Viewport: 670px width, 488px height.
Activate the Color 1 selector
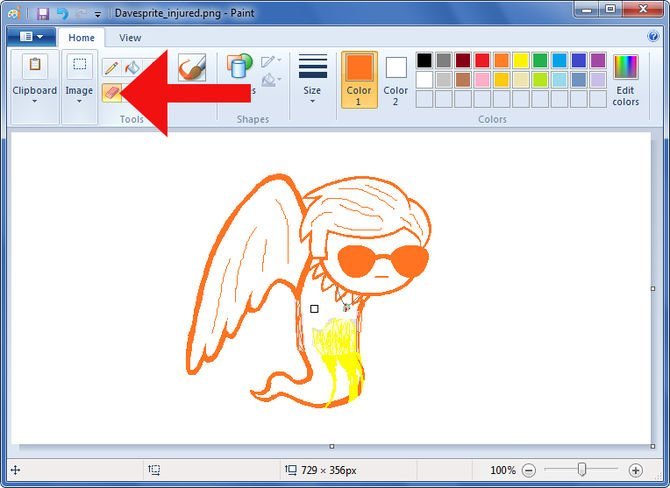click(359, 80)
